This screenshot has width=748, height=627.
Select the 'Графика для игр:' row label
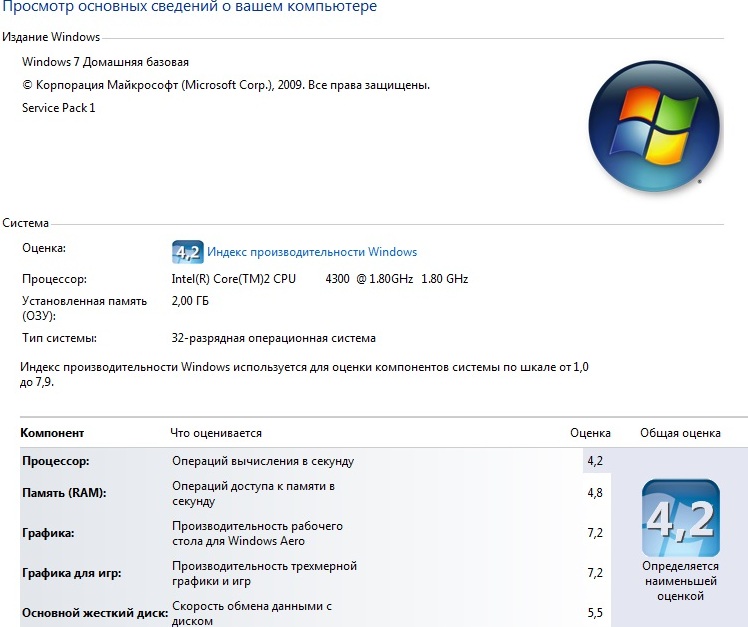pyautogui.click(x=72, y=573)
